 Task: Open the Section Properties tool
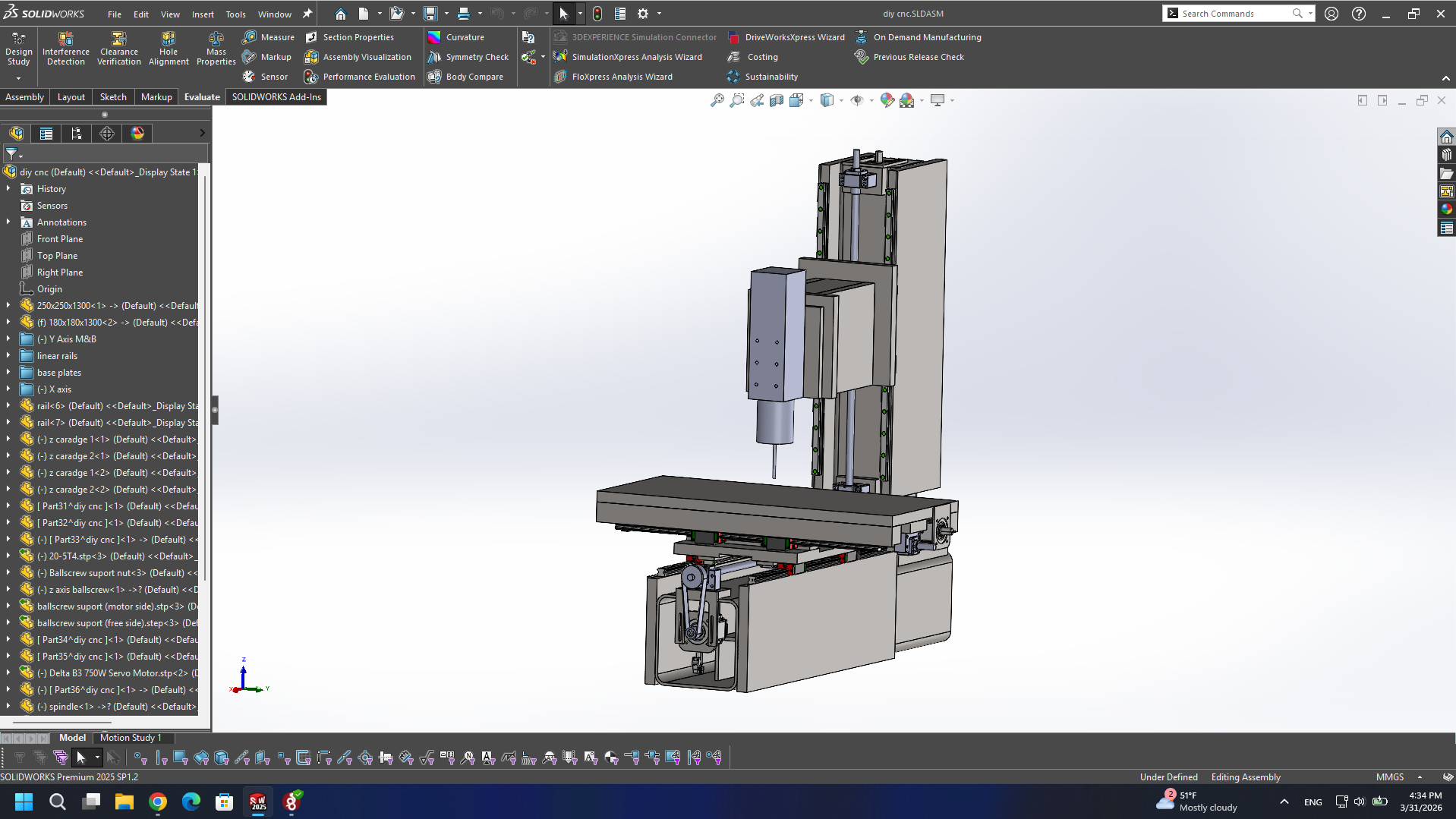[x=350, y=37]
